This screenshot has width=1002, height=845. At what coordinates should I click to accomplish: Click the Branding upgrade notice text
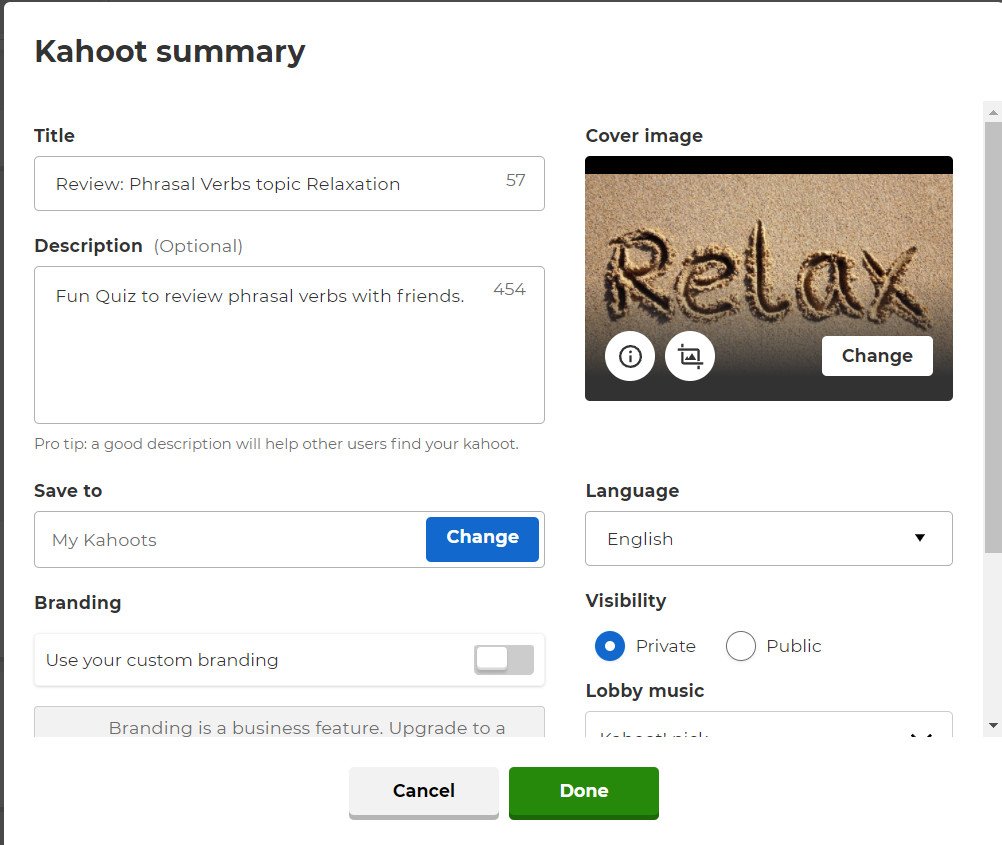pos(307,727)
